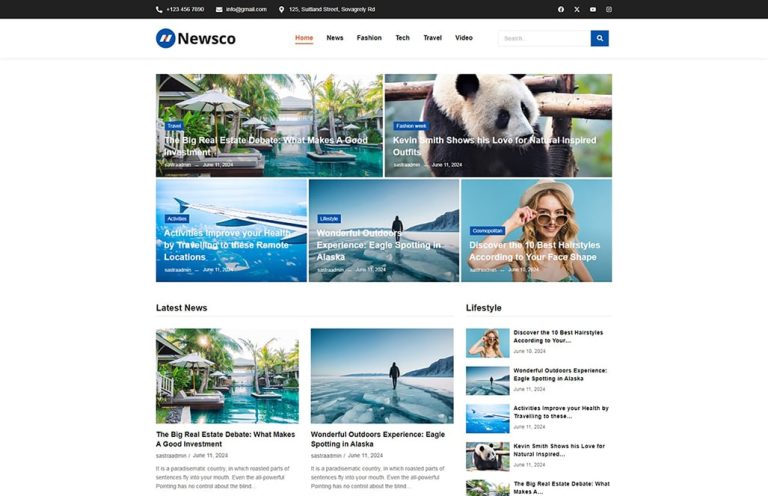
Task: Open hero headline Activities Improve your Health
Action: tap(227, 245)
